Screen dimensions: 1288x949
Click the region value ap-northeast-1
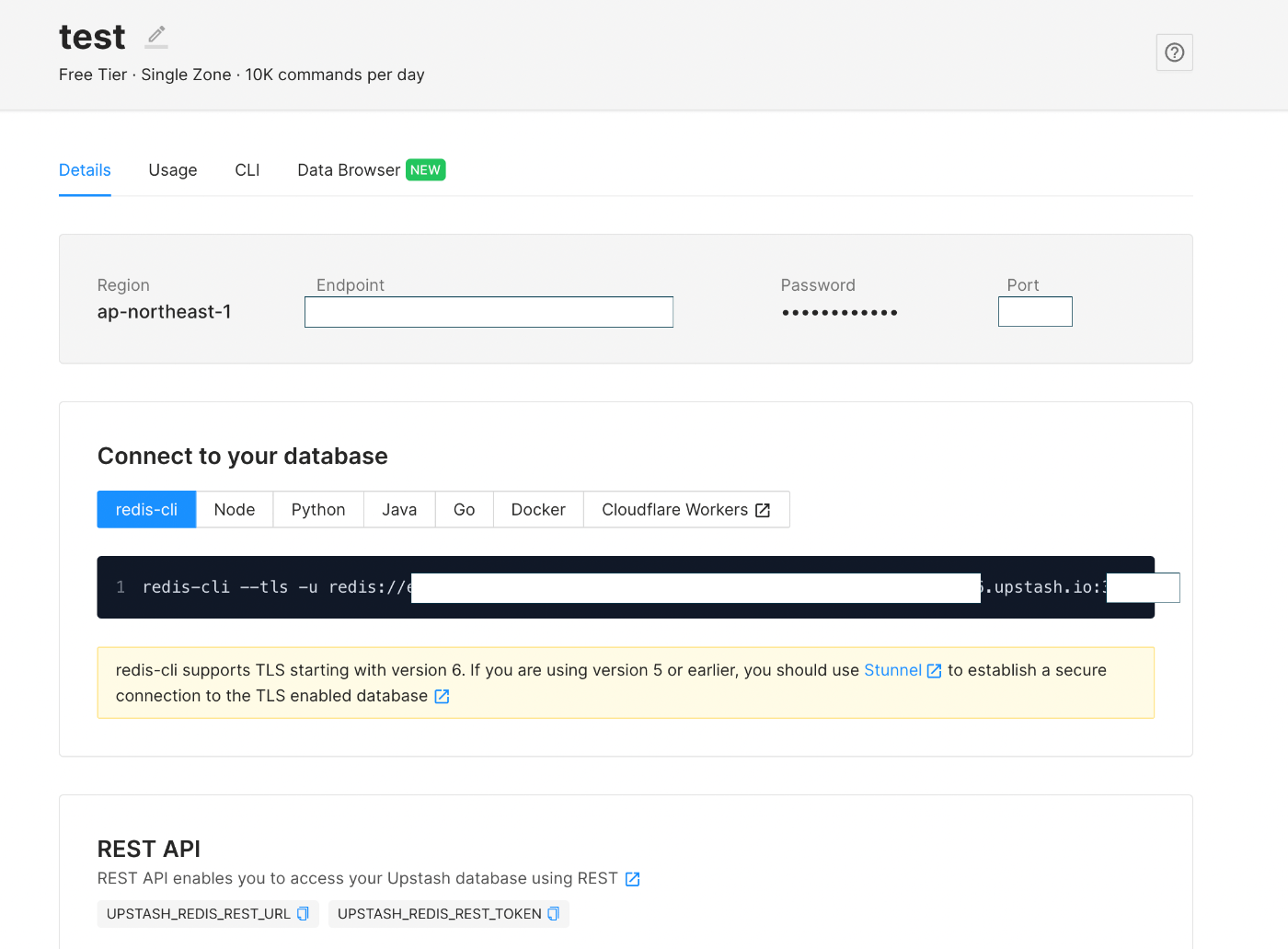point(165,312)
